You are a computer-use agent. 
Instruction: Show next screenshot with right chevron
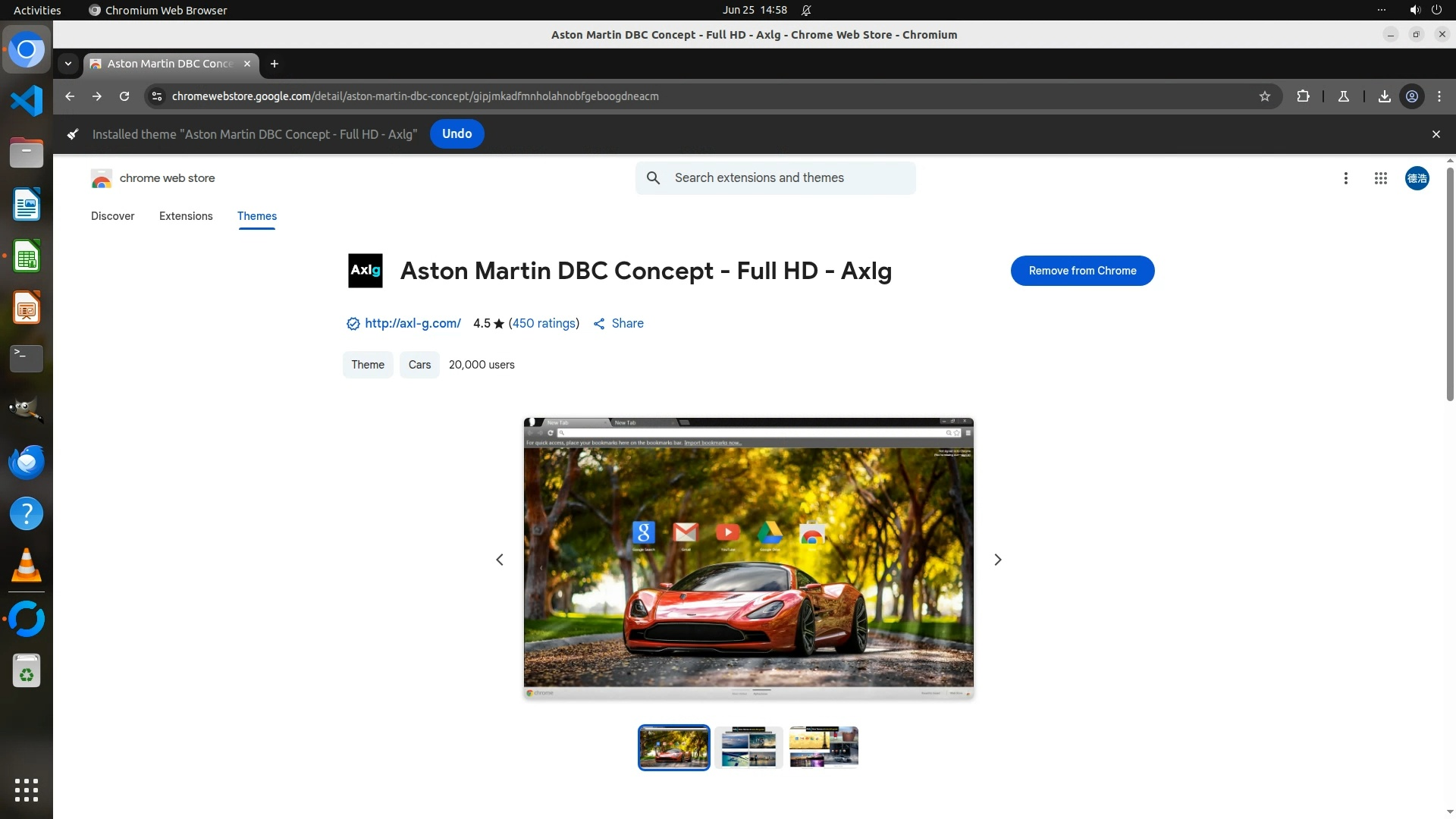[997, 560]
